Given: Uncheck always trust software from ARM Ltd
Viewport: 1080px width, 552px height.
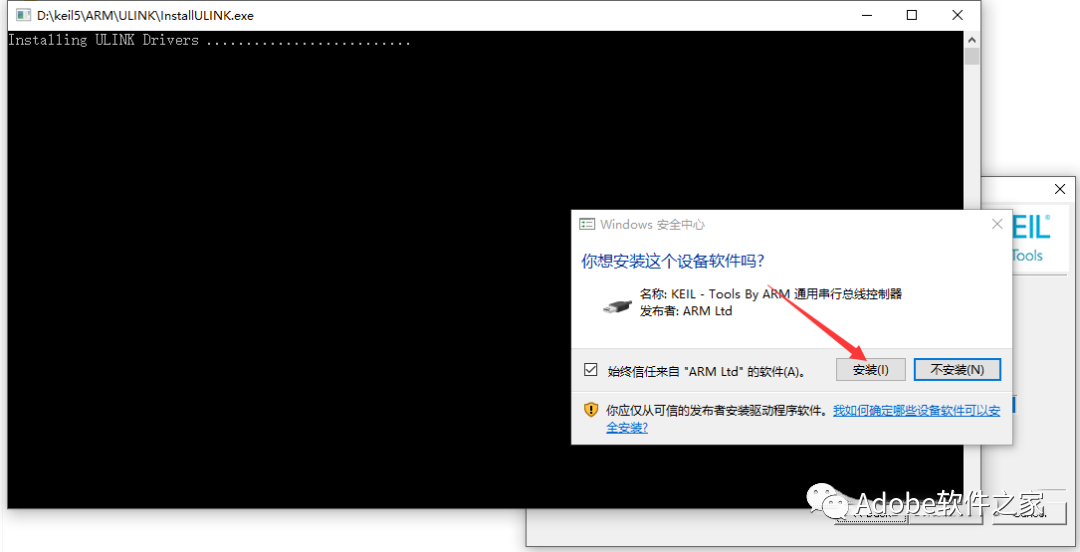Looking at the screenshot, I should point(591,370).
